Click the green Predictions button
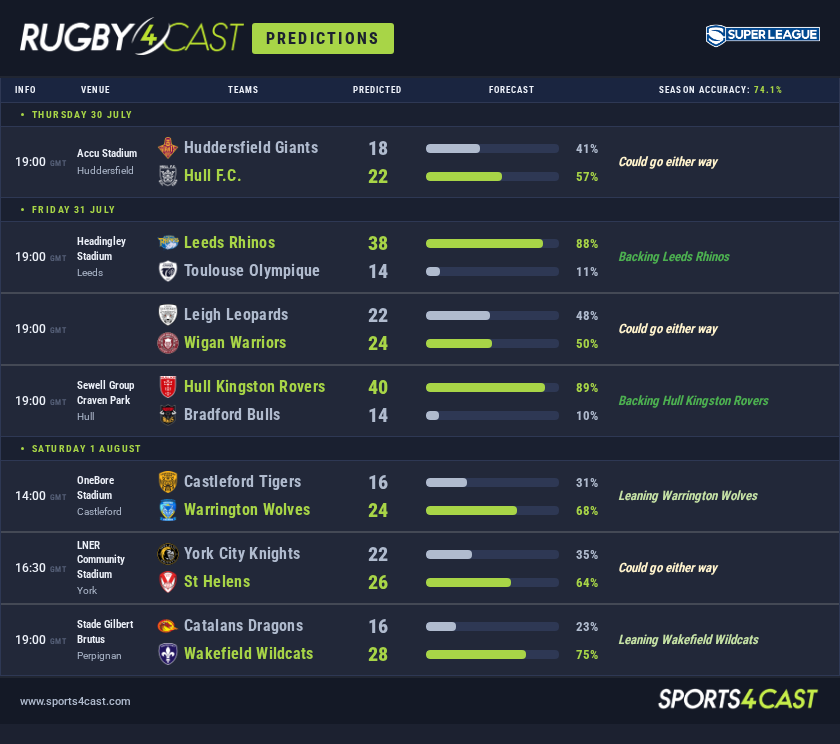840x744 pixels. [322, 38]
